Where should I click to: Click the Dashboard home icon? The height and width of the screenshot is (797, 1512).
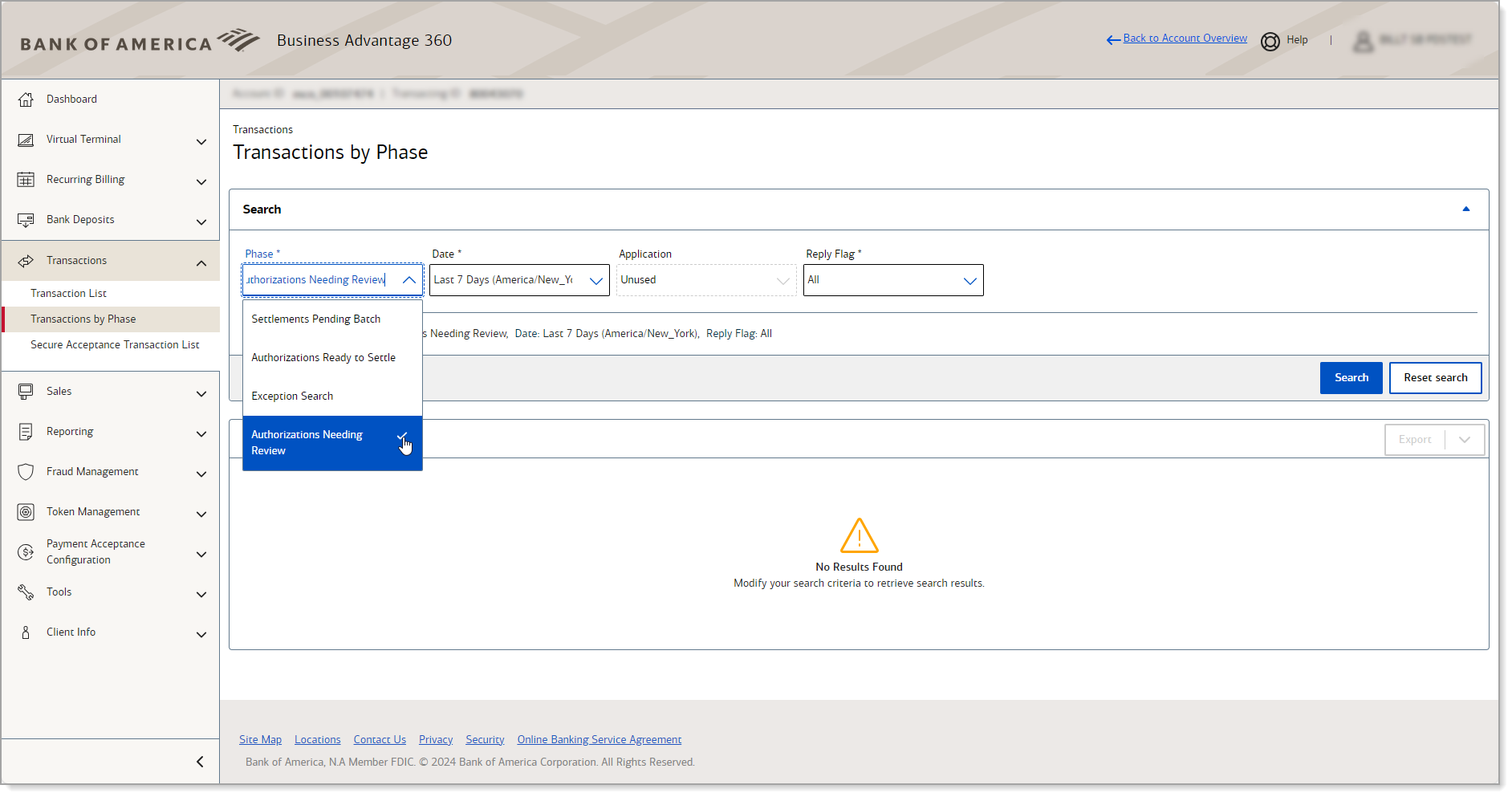click(26, 100)
